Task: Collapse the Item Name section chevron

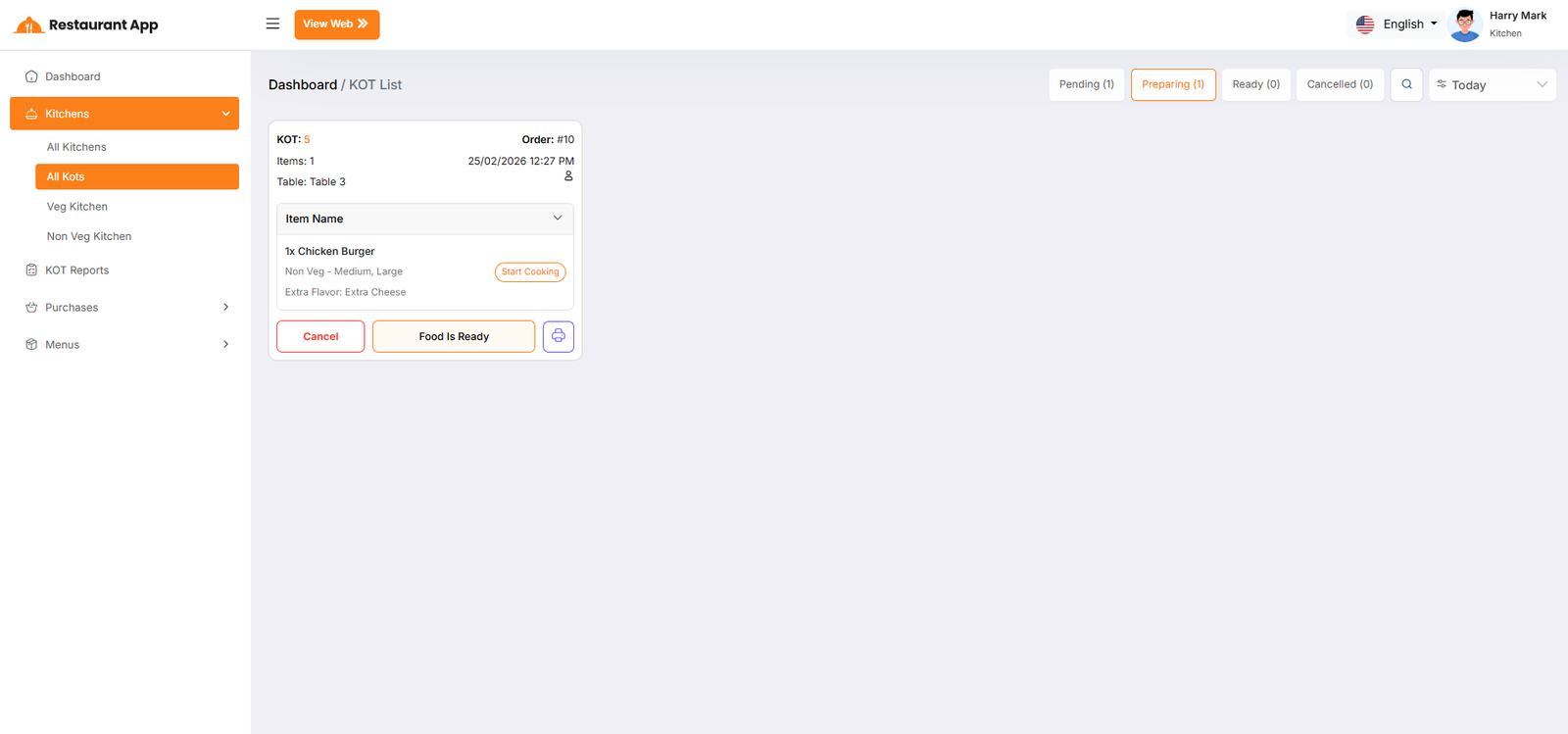Action: [558, 219]
